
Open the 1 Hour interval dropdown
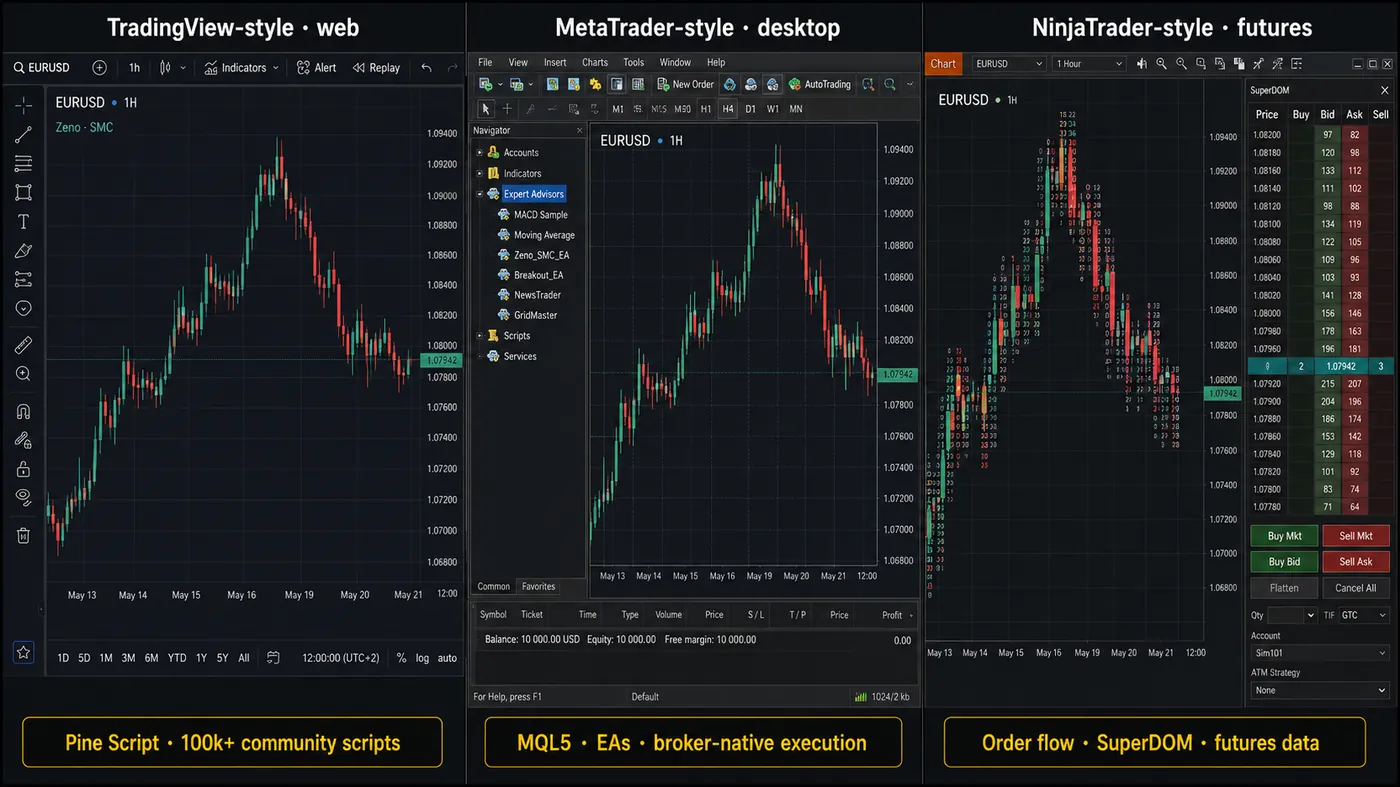1089,64
